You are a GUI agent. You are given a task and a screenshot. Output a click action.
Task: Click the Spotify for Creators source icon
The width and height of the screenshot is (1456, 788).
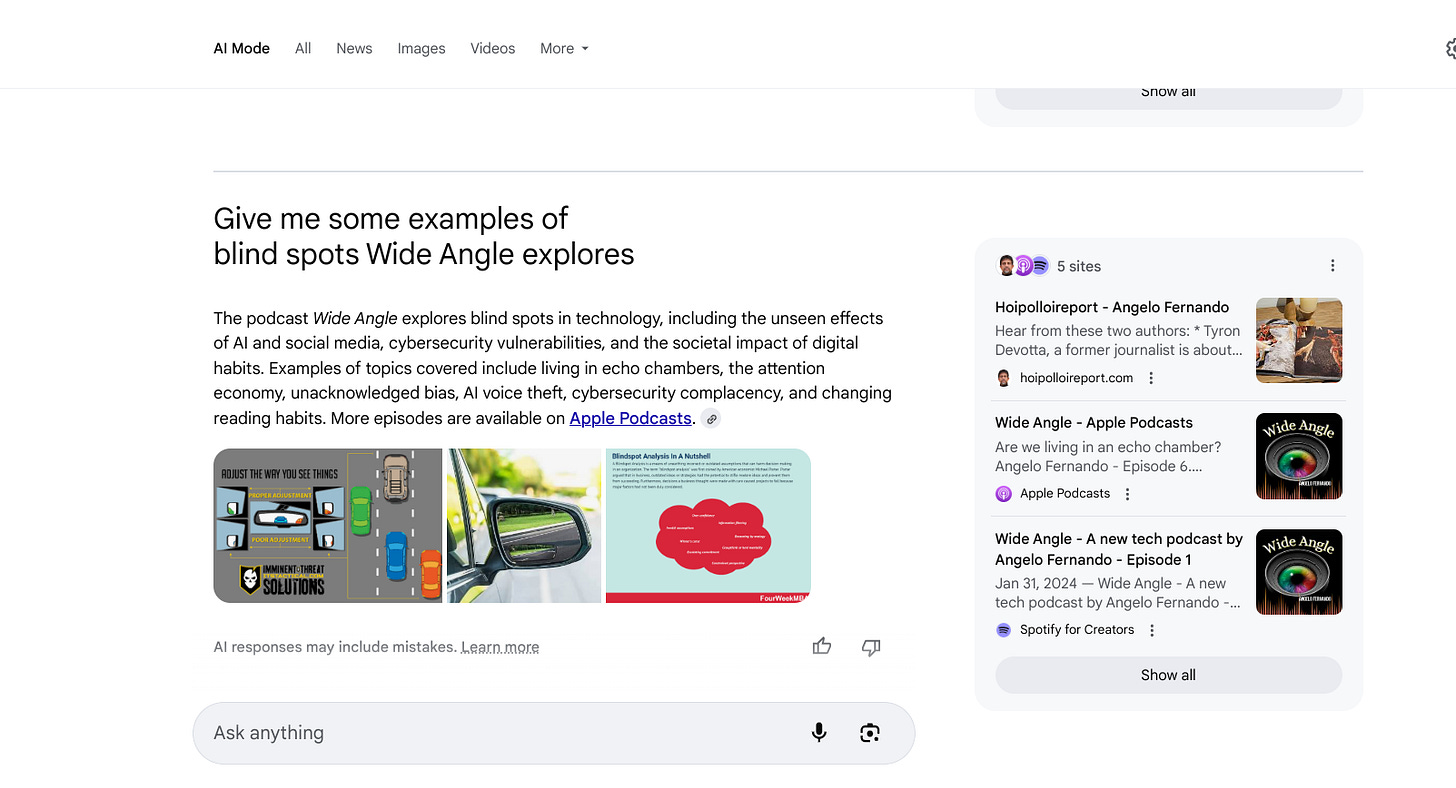[1003, 630]
